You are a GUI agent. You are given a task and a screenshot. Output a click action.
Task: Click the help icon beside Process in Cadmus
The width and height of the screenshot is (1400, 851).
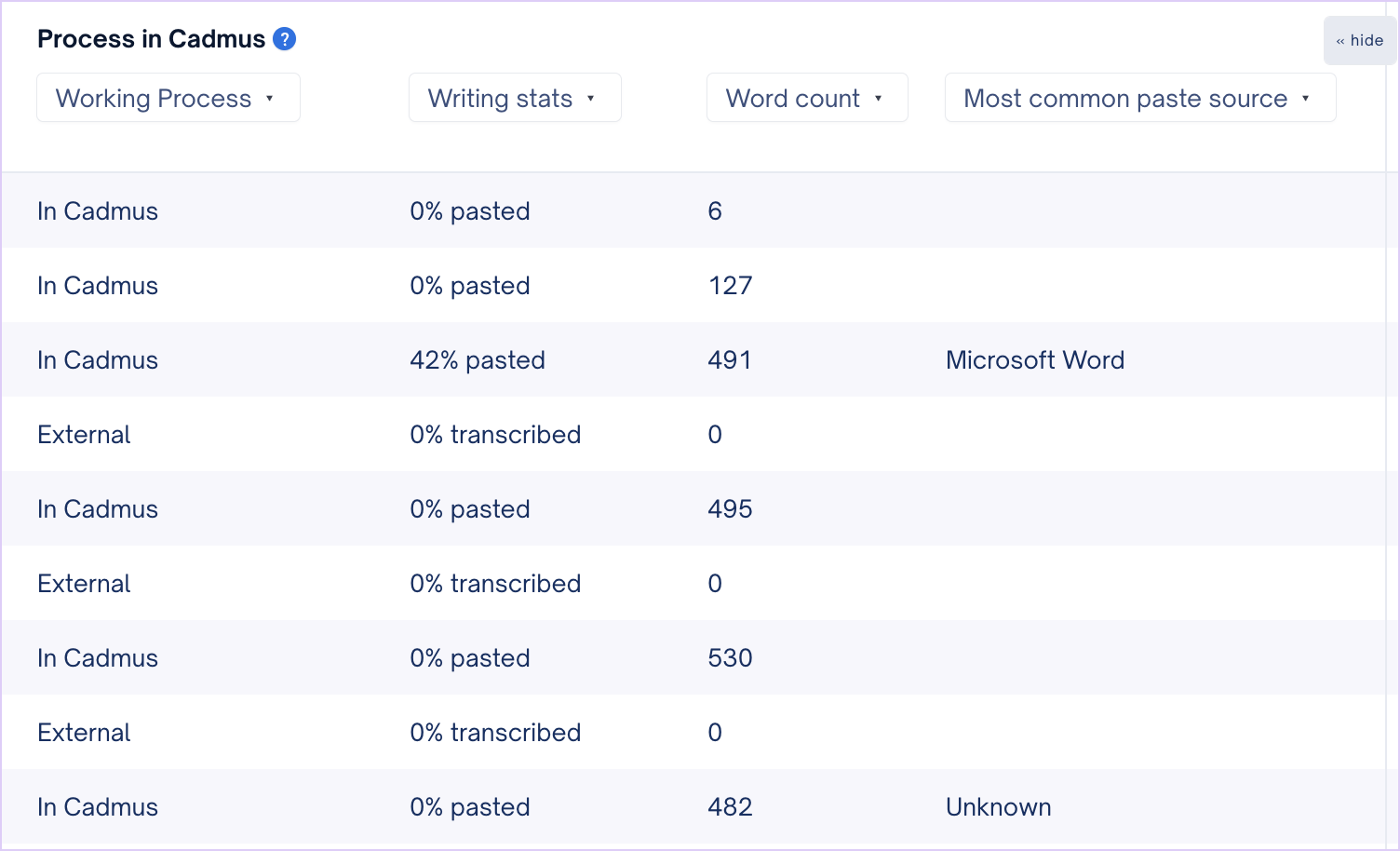point(284,39)
